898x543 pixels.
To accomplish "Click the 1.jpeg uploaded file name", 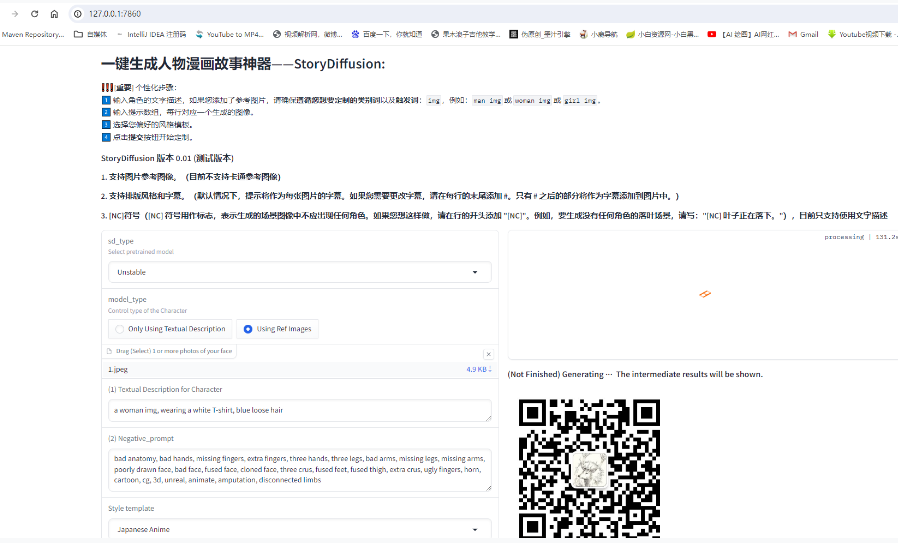I will 119,369.
